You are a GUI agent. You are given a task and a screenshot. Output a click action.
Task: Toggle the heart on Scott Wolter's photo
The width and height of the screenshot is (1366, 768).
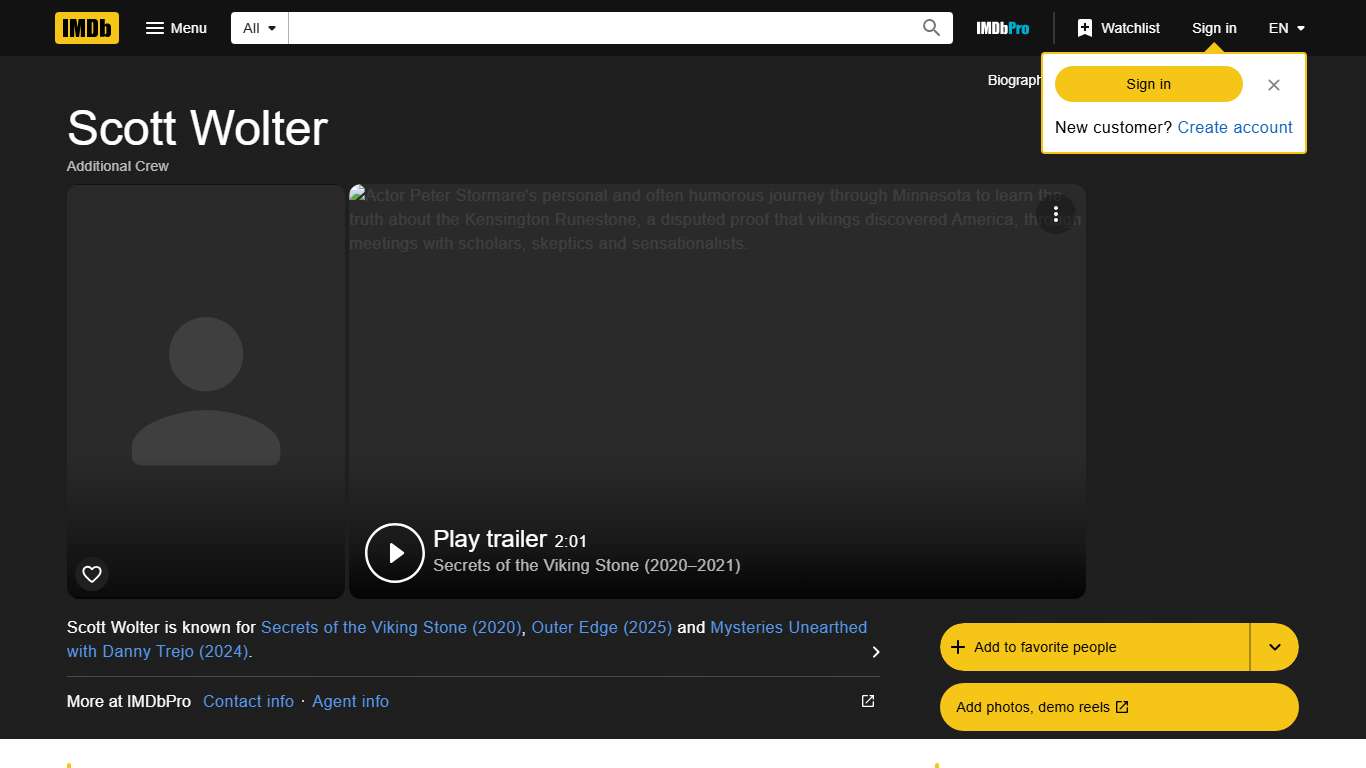pos(92,574)
